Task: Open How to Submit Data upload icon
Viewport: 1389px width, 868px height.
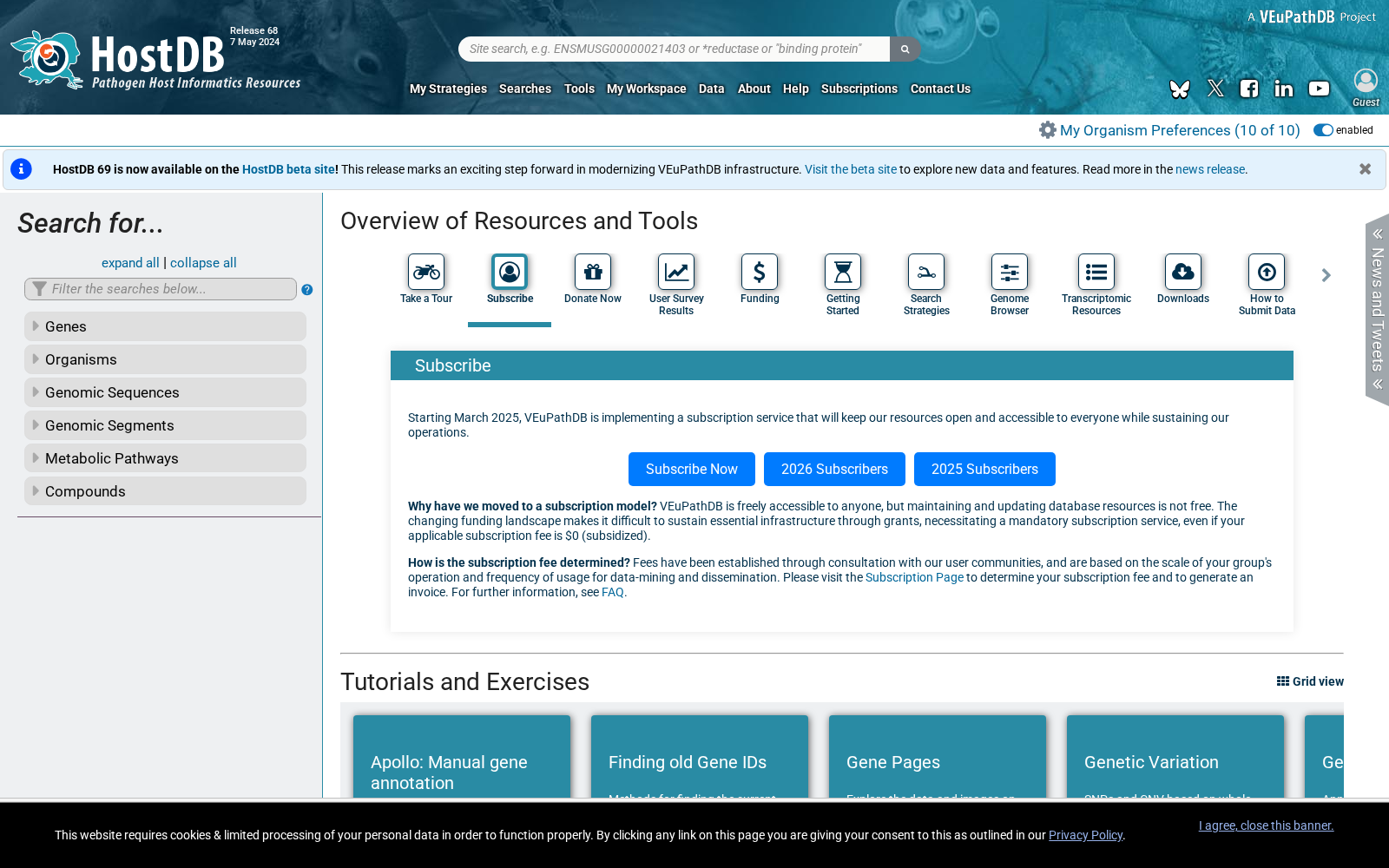Action: [1267, 272]
